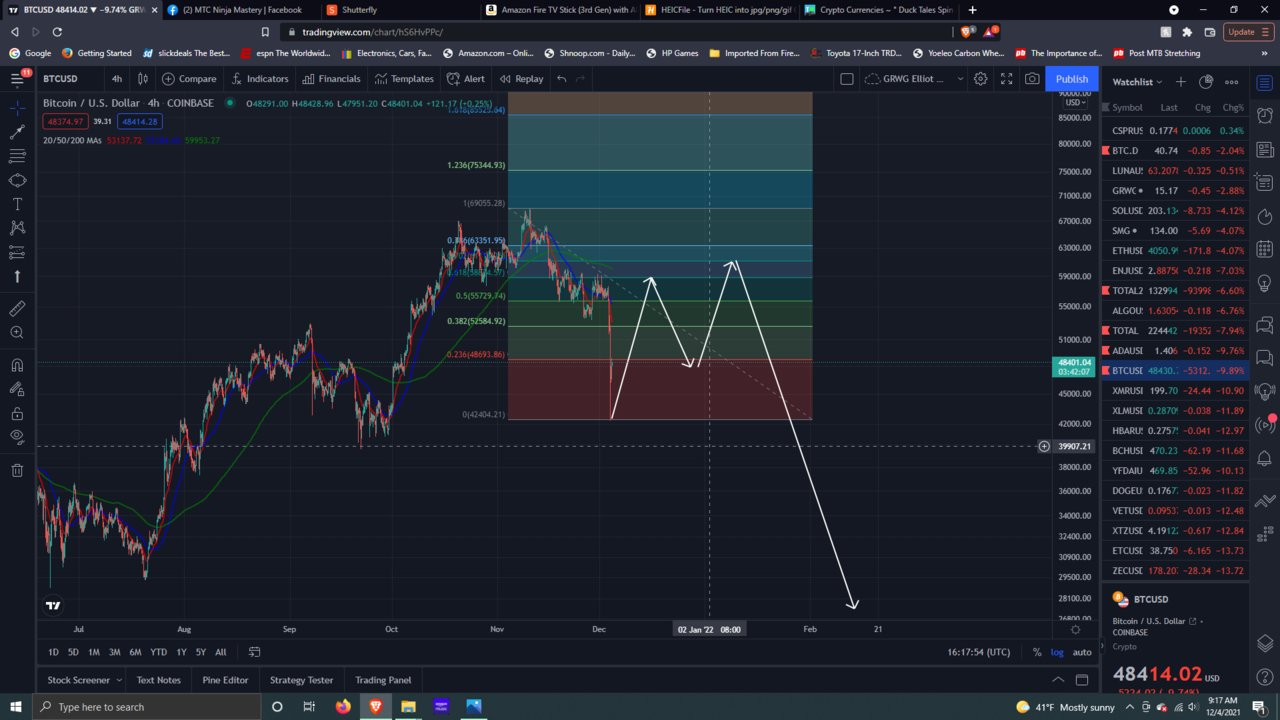Create an Alert from the toolbar
This screenshot has height=720, width=1280.
tap(466, 79)
